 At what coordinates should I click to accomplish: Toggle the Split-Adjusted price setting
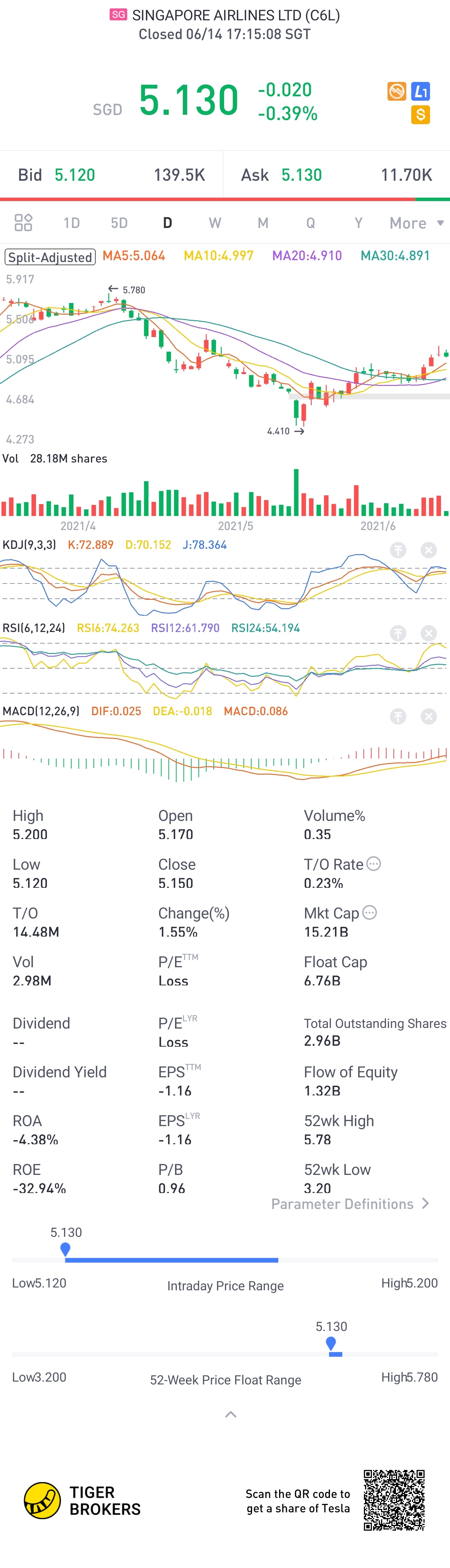50,257
